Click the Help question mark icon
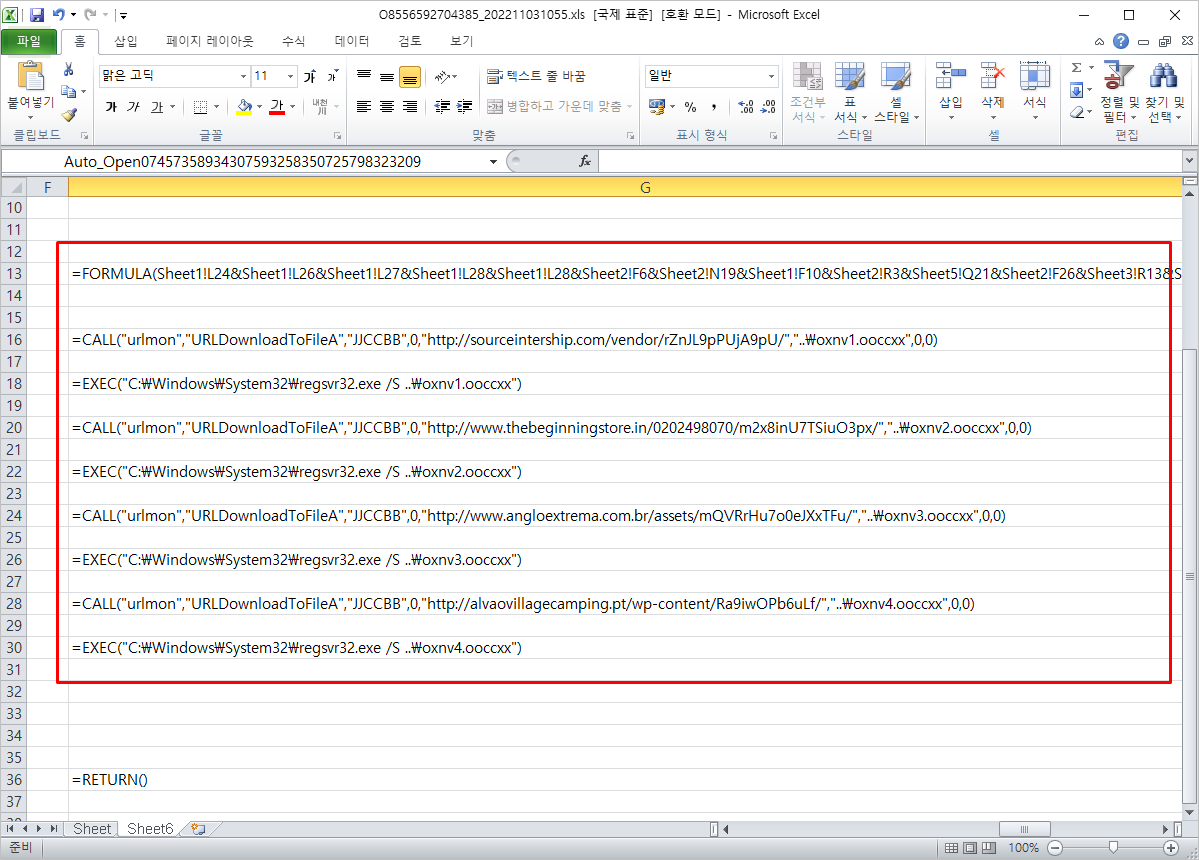 [x=1121, y=41]
